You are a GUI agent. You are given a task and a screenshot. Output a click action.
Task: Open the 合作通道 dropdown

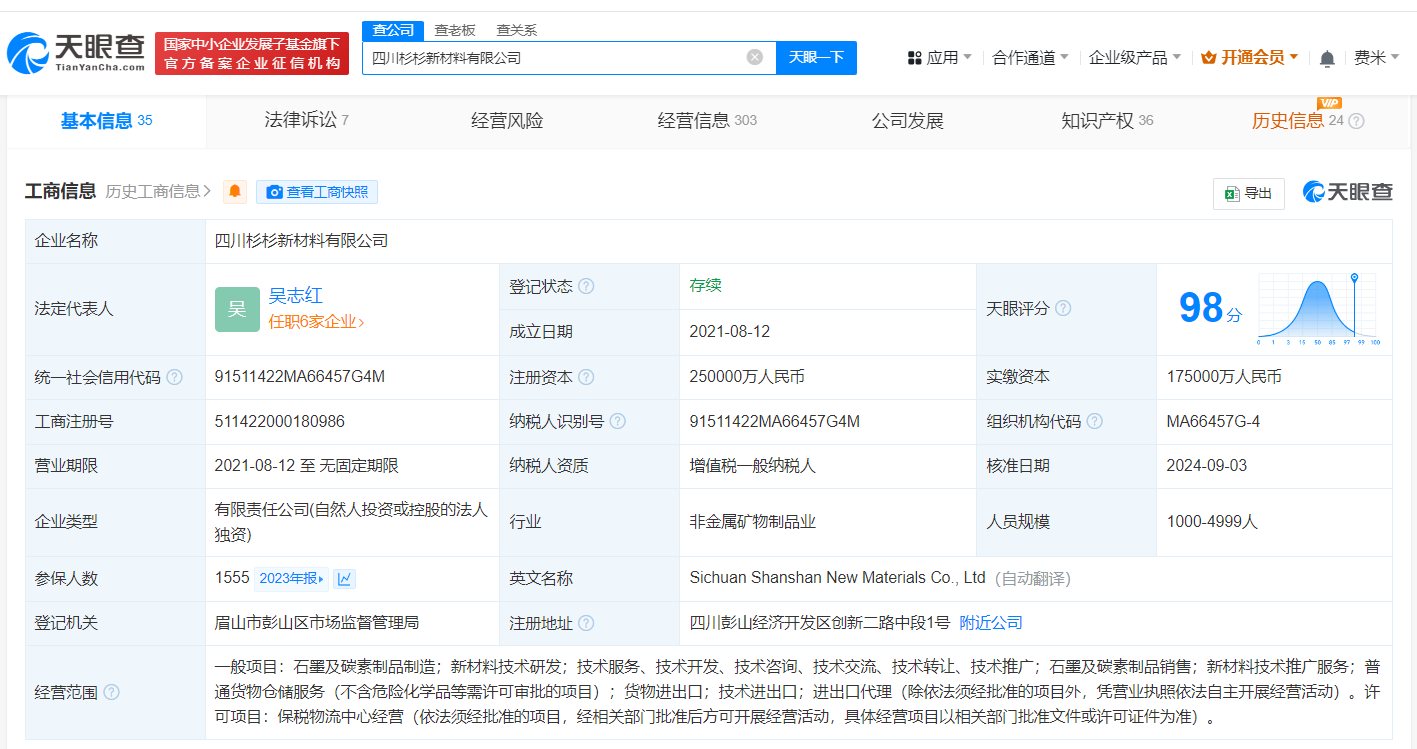1030,58
